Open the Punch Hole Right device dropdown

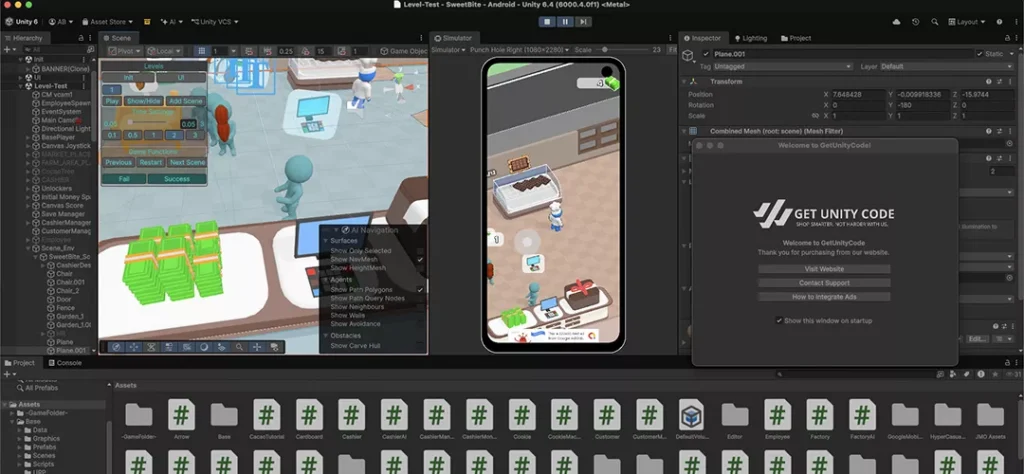point(520,50)
